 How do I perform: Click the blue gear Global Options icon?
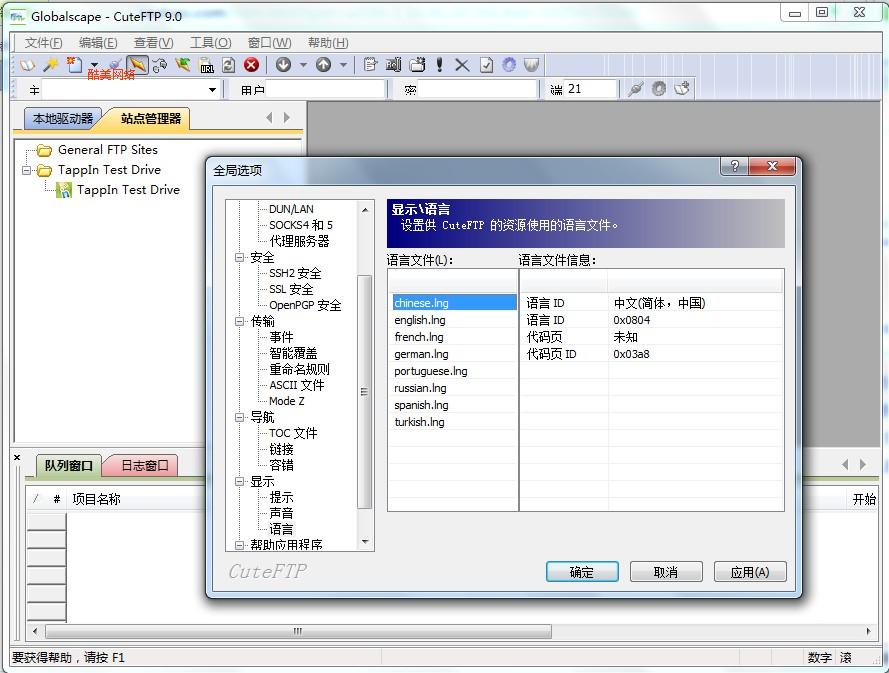pos(509,65)
